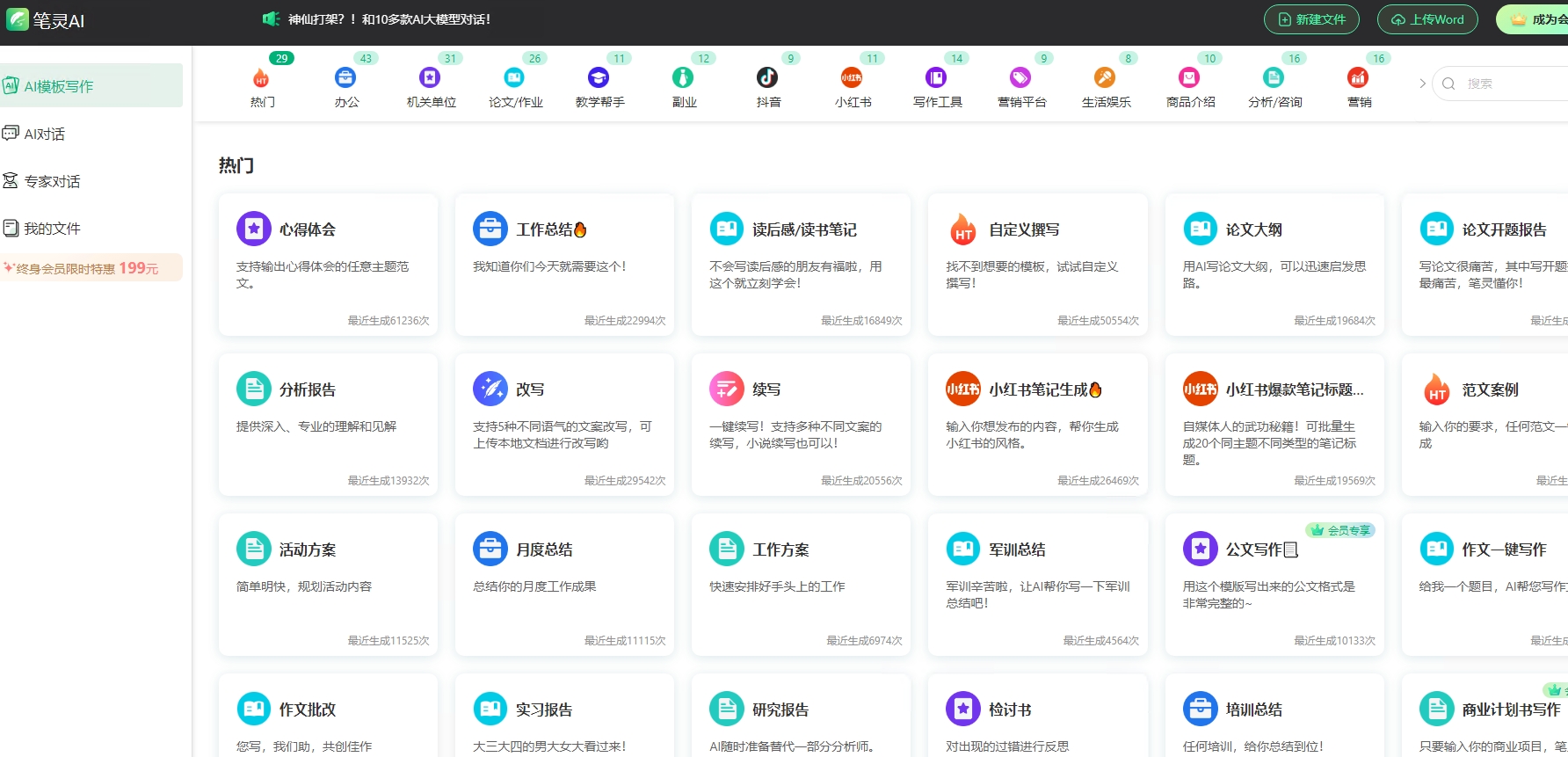Open the 心得体会 template card
This screenshot has width=1568, height=757.
[x=328, y=264]
